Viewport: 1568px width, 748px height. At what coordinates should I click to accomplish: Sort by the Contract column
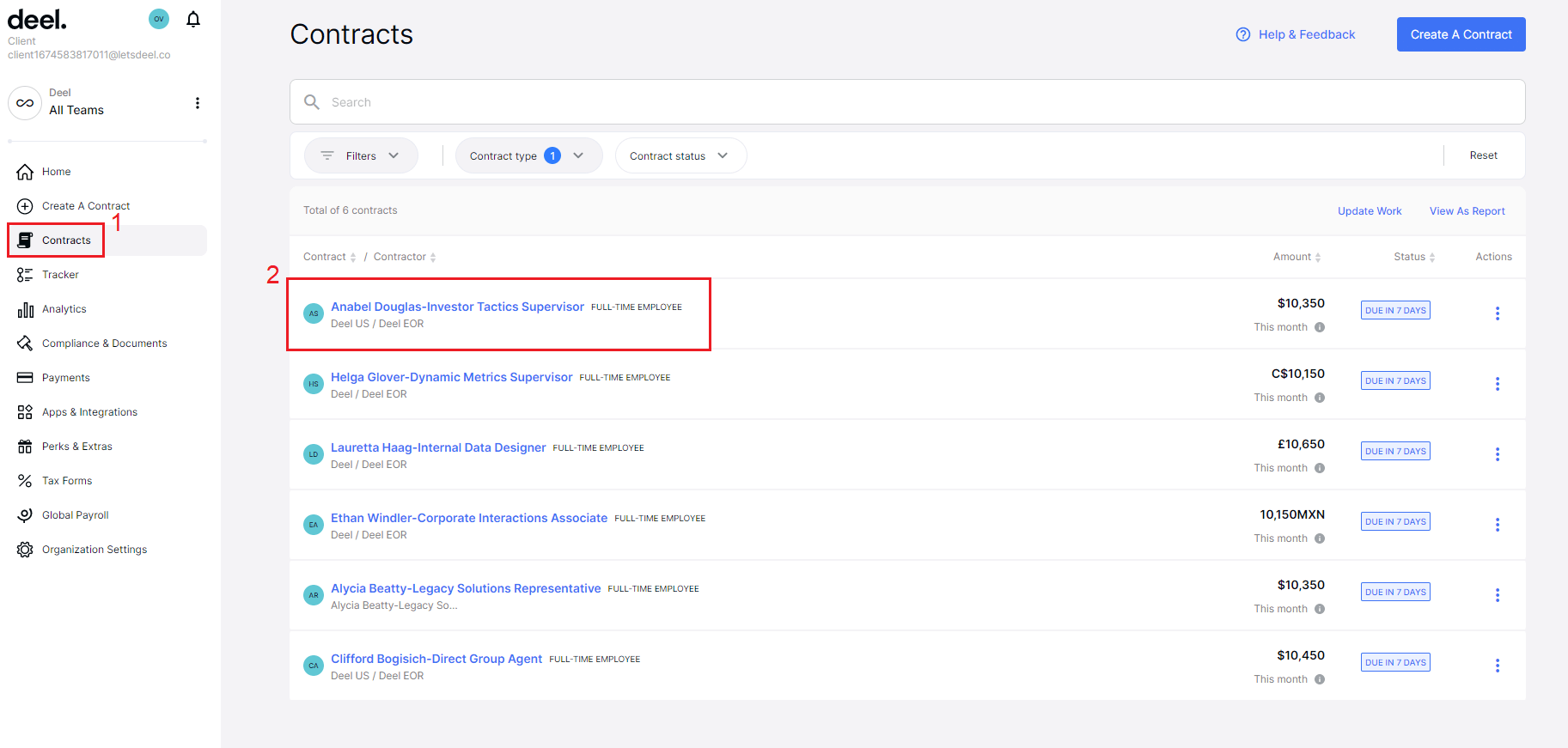330,257
